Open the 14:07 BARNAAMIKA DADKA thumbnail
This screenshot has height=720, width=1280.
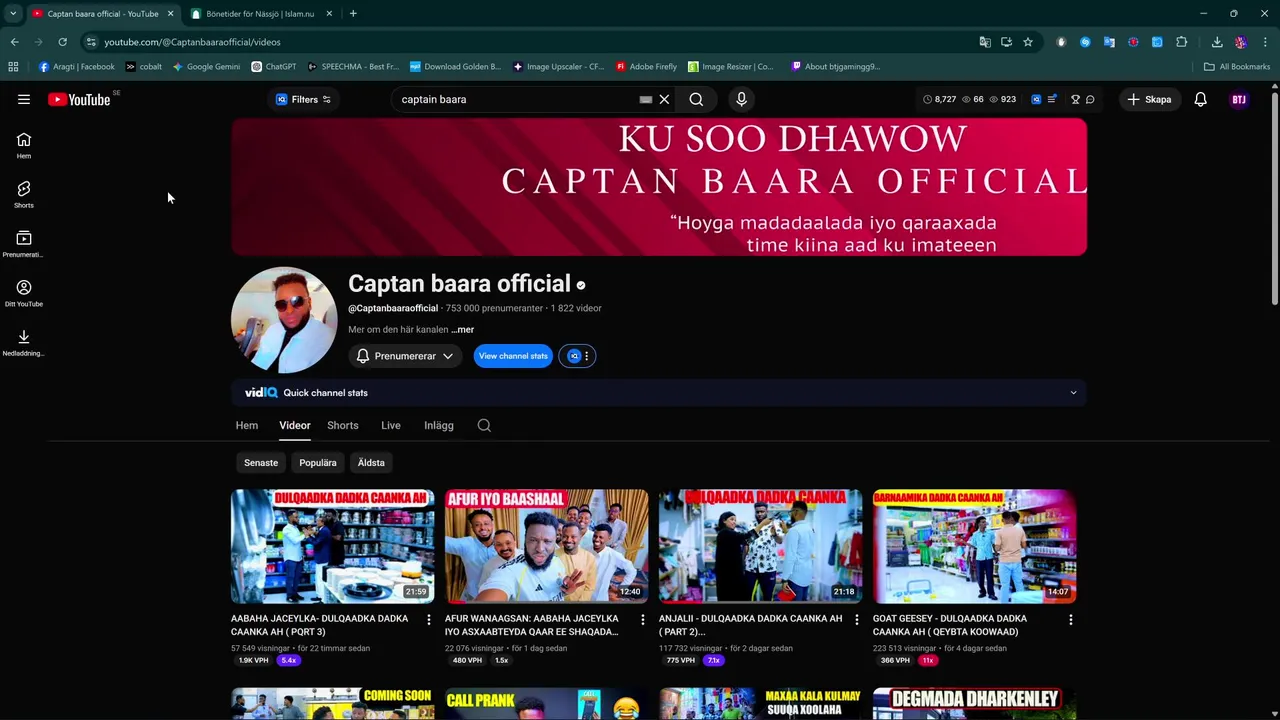point(975,546)
